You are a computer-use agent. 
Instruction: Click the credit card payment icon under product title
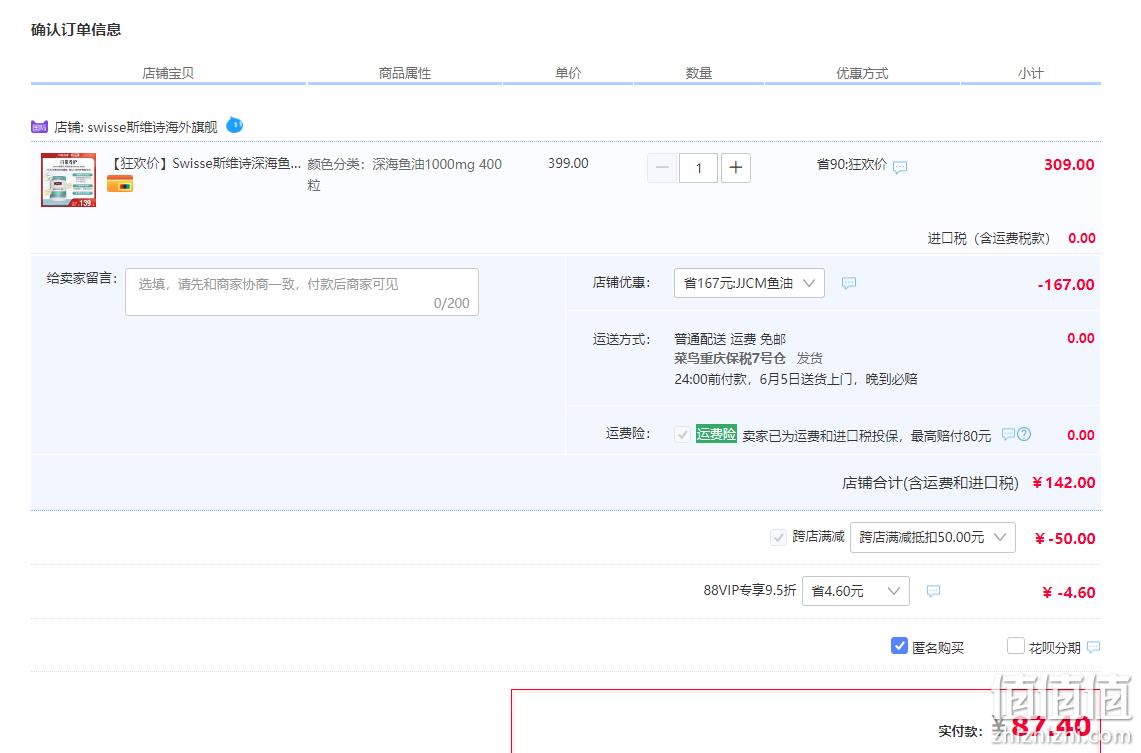(x=120, y=185)
